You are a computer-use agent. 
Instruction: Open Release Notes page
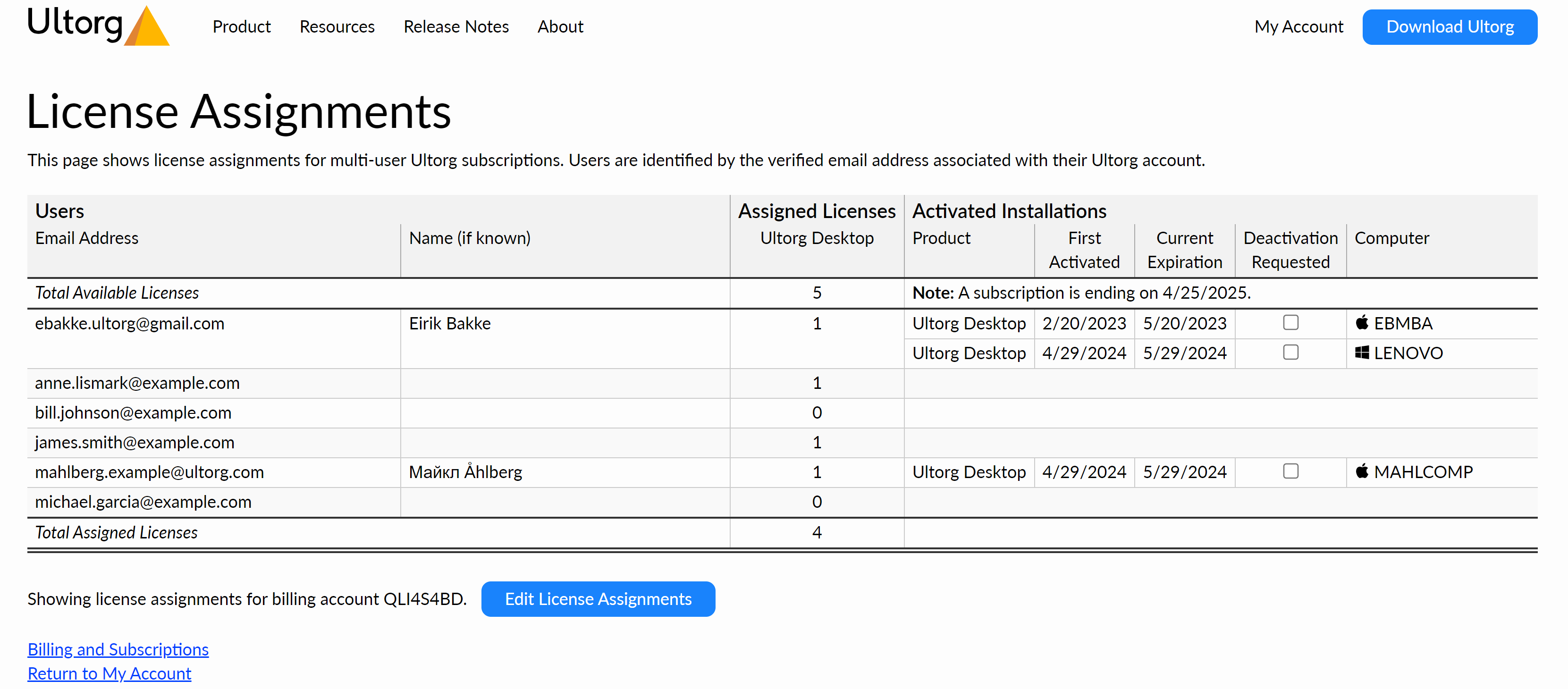[456, 27]
